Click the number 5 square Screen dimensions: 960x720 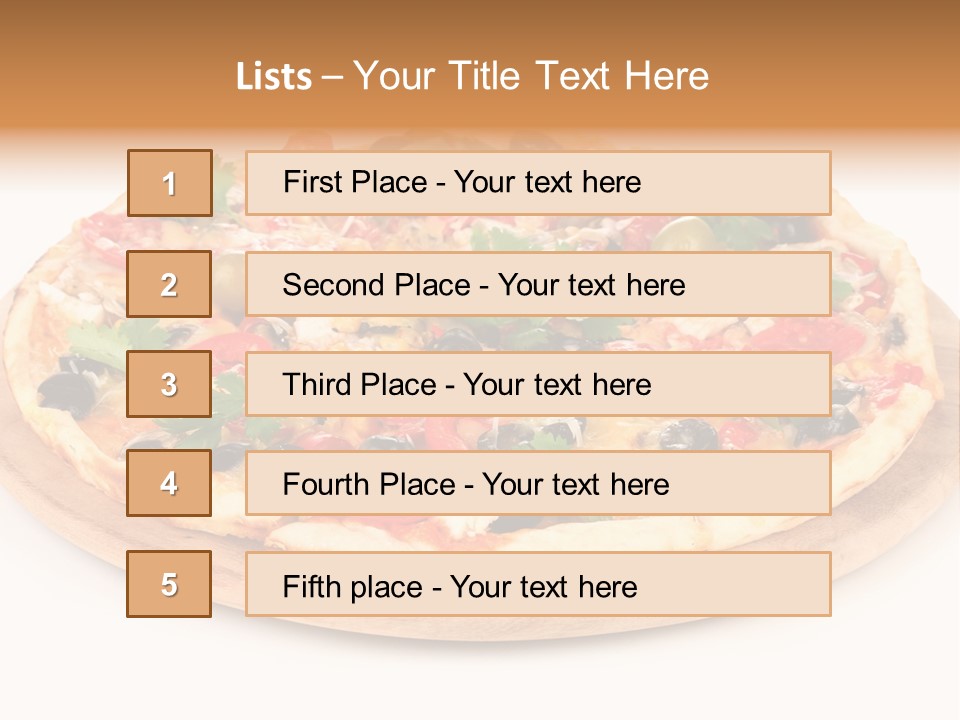pyautogui.click(x=169, y=584)
